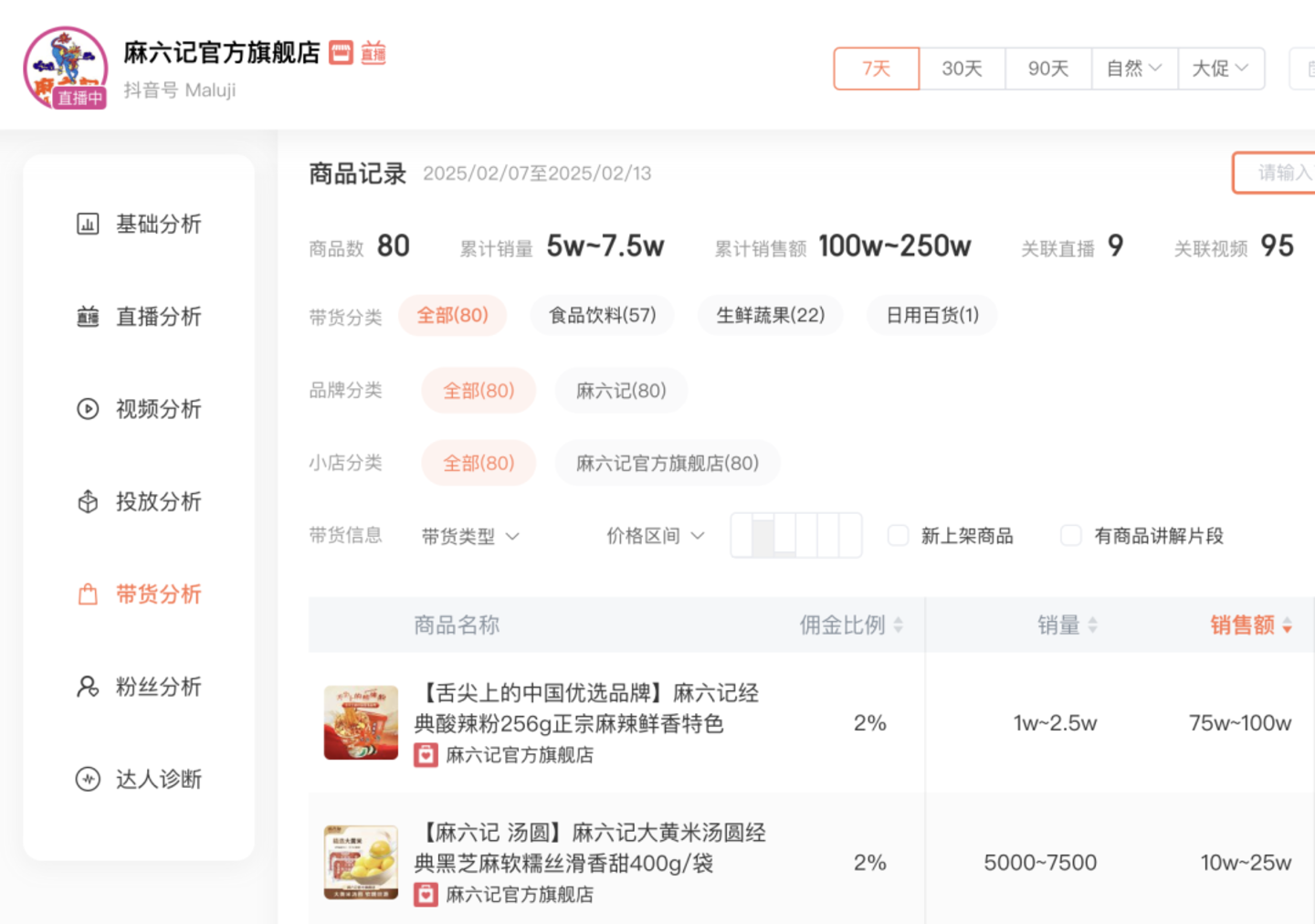Check the 有商品讲解片段 checkbox
This screenshot has width=1315, height=924.
coord(1071,535)
